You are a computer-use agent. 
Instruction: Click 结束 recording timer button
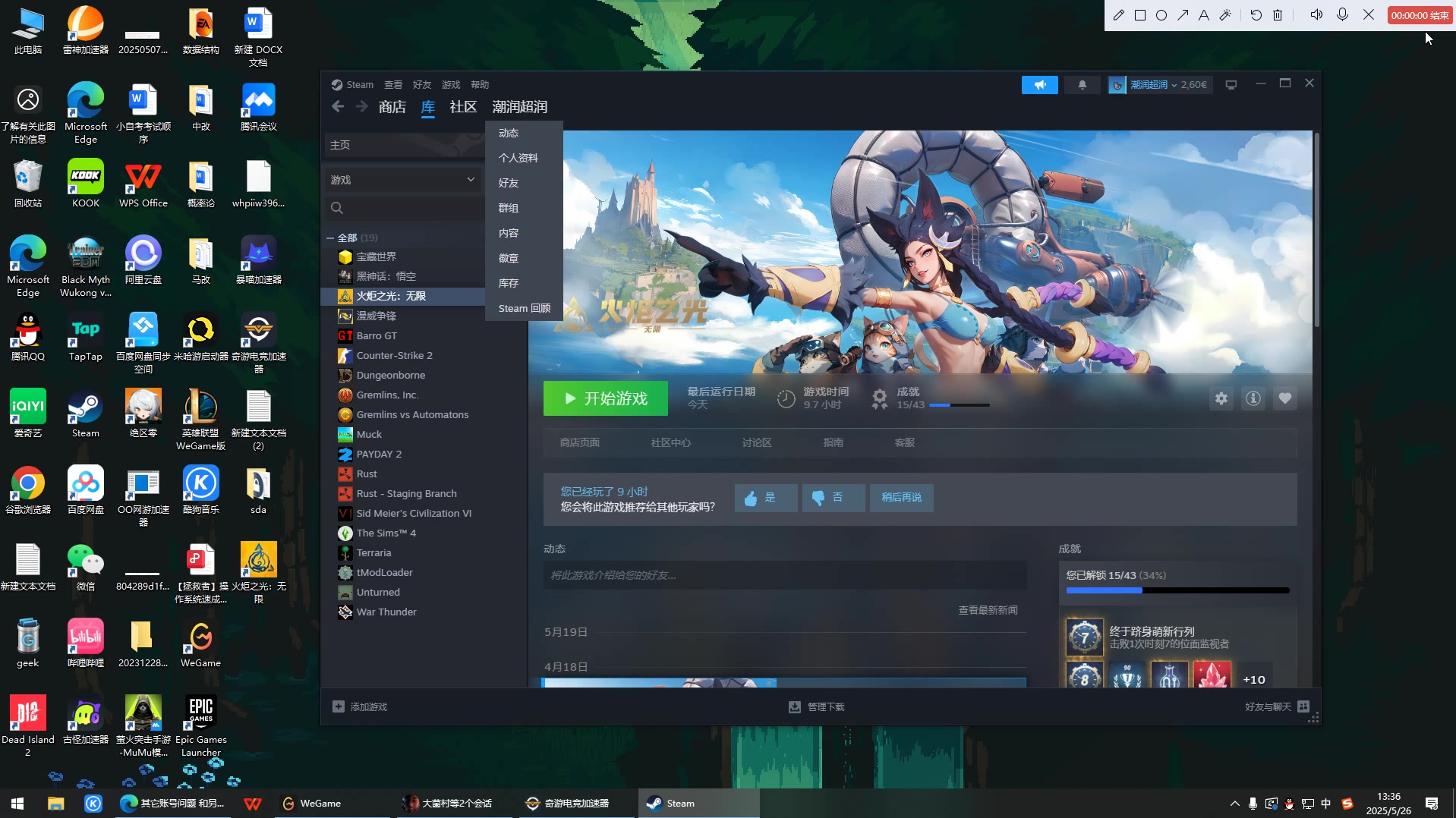coord(1420,15)
